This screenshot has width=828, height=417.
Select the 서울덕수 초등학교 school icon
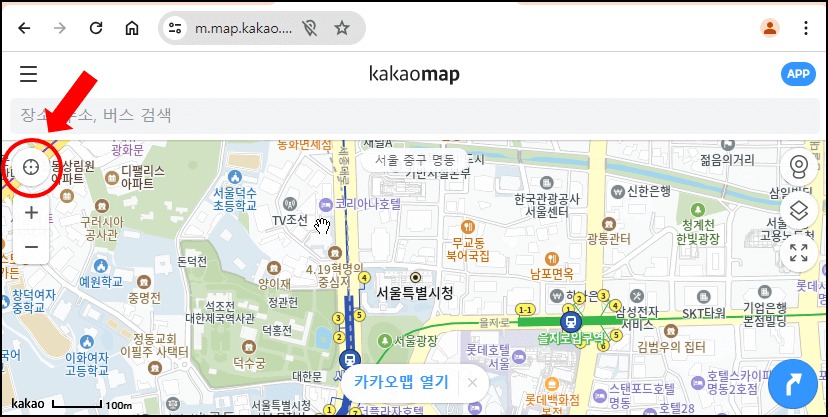[236, 176]
